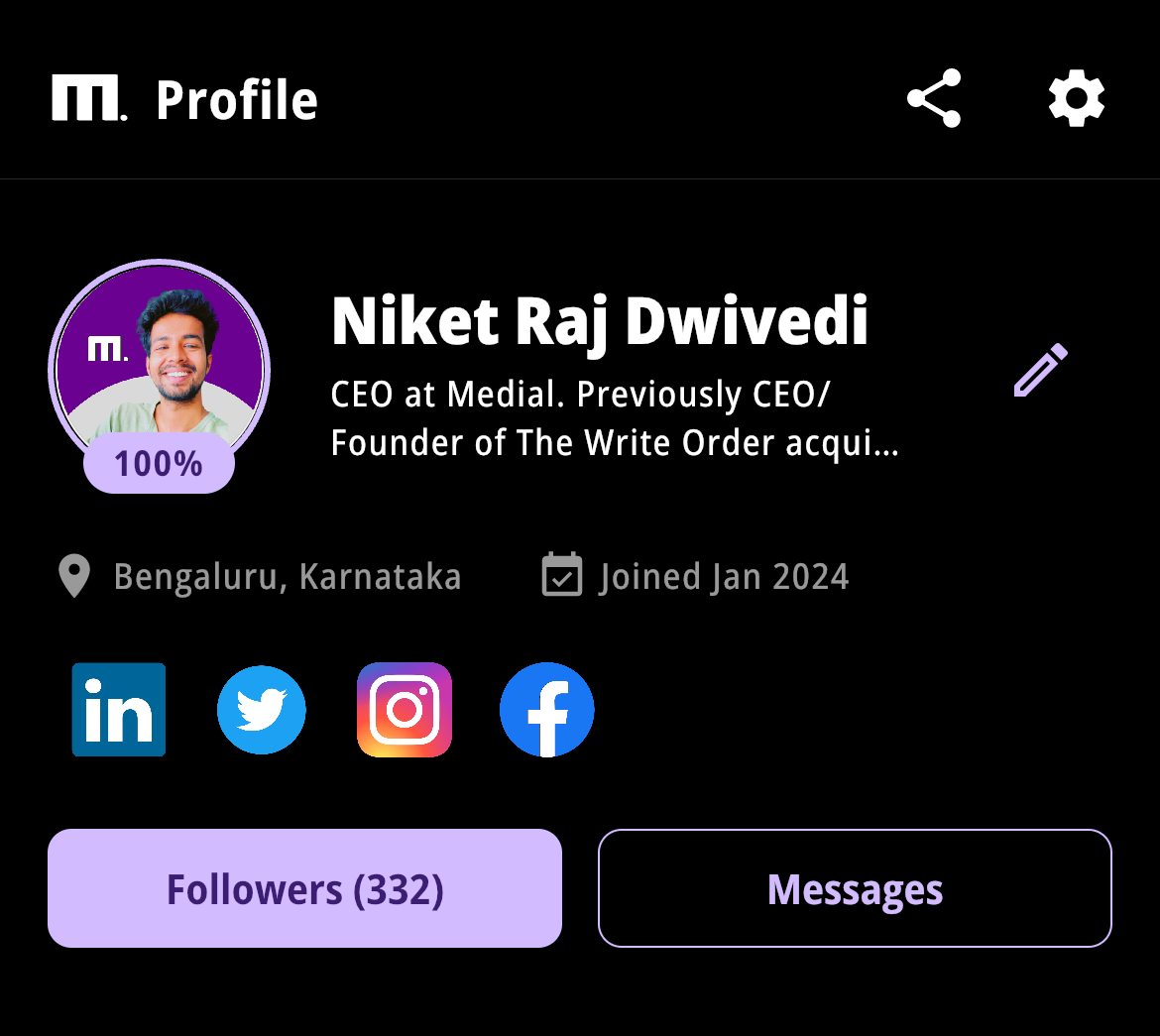
Task: Open settings via the gear icon
Action: (1077, 98)
